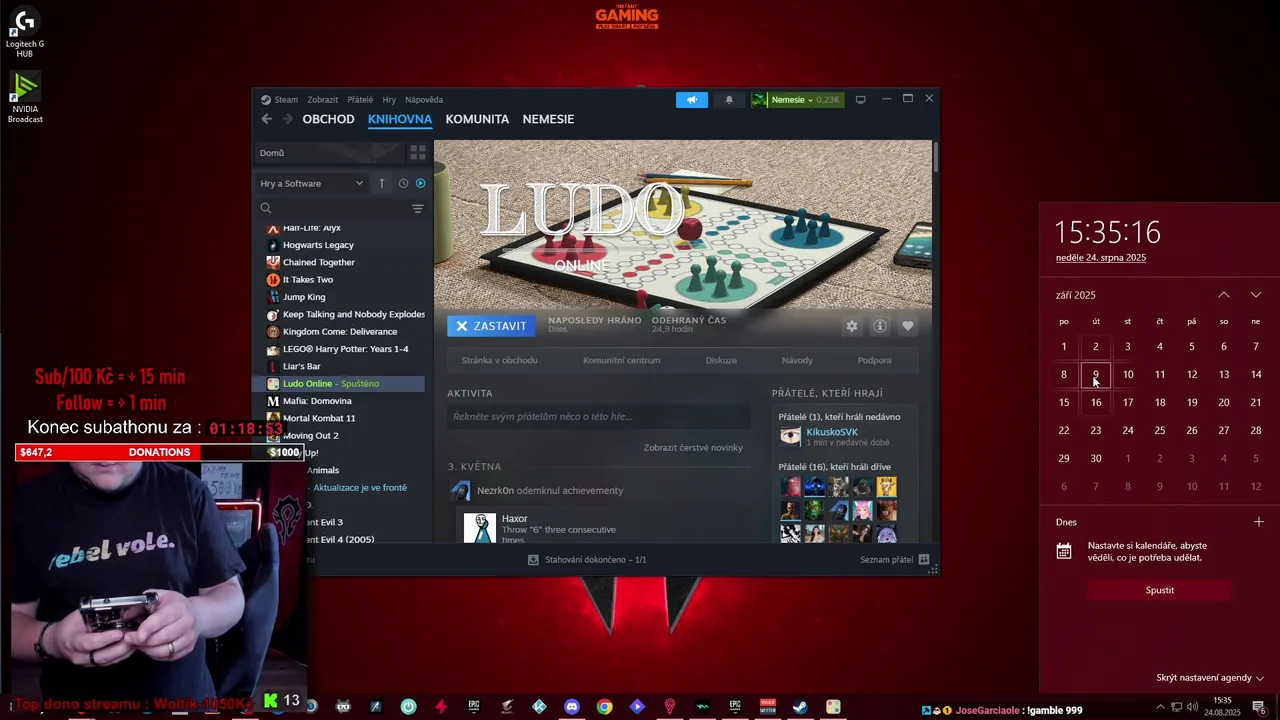Open friend KikuskoSVK profile
Viewport: 1280px width, 720px height.
(832, 432)
